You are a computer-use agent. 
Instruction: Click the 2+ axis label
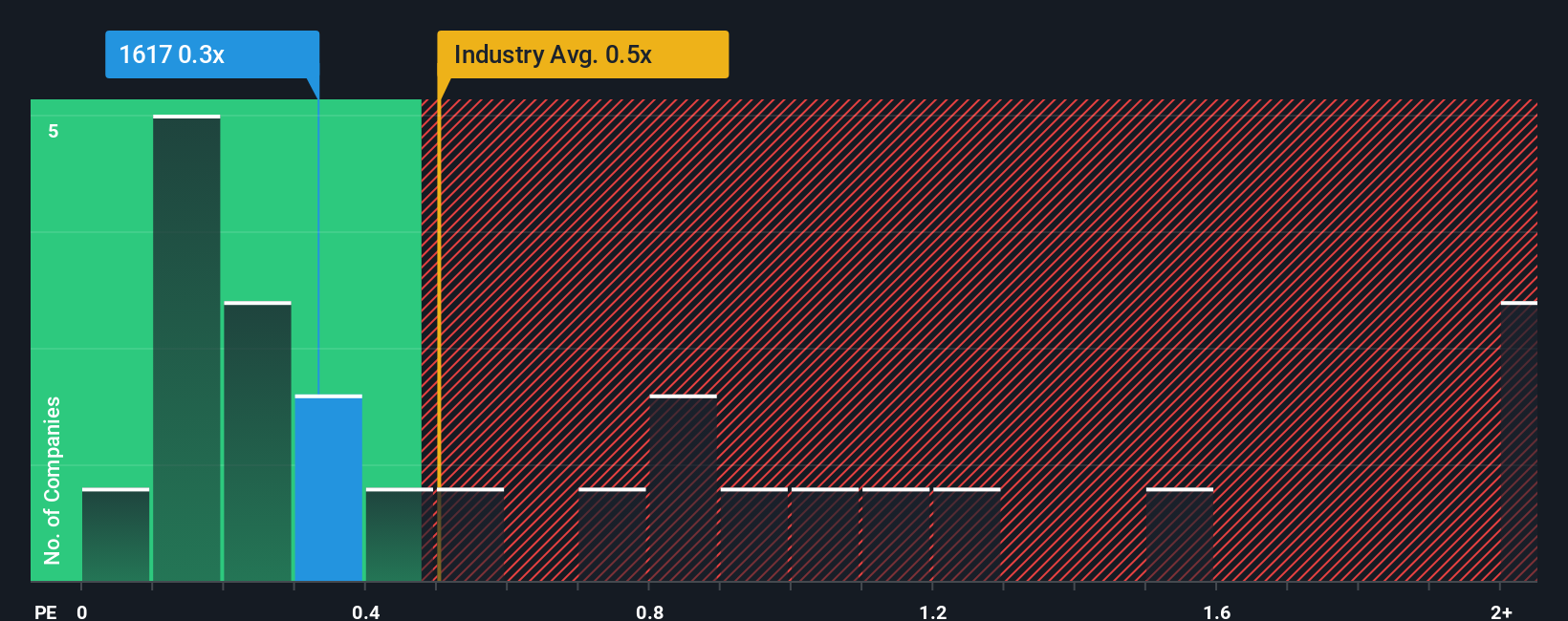(1501, 611)
